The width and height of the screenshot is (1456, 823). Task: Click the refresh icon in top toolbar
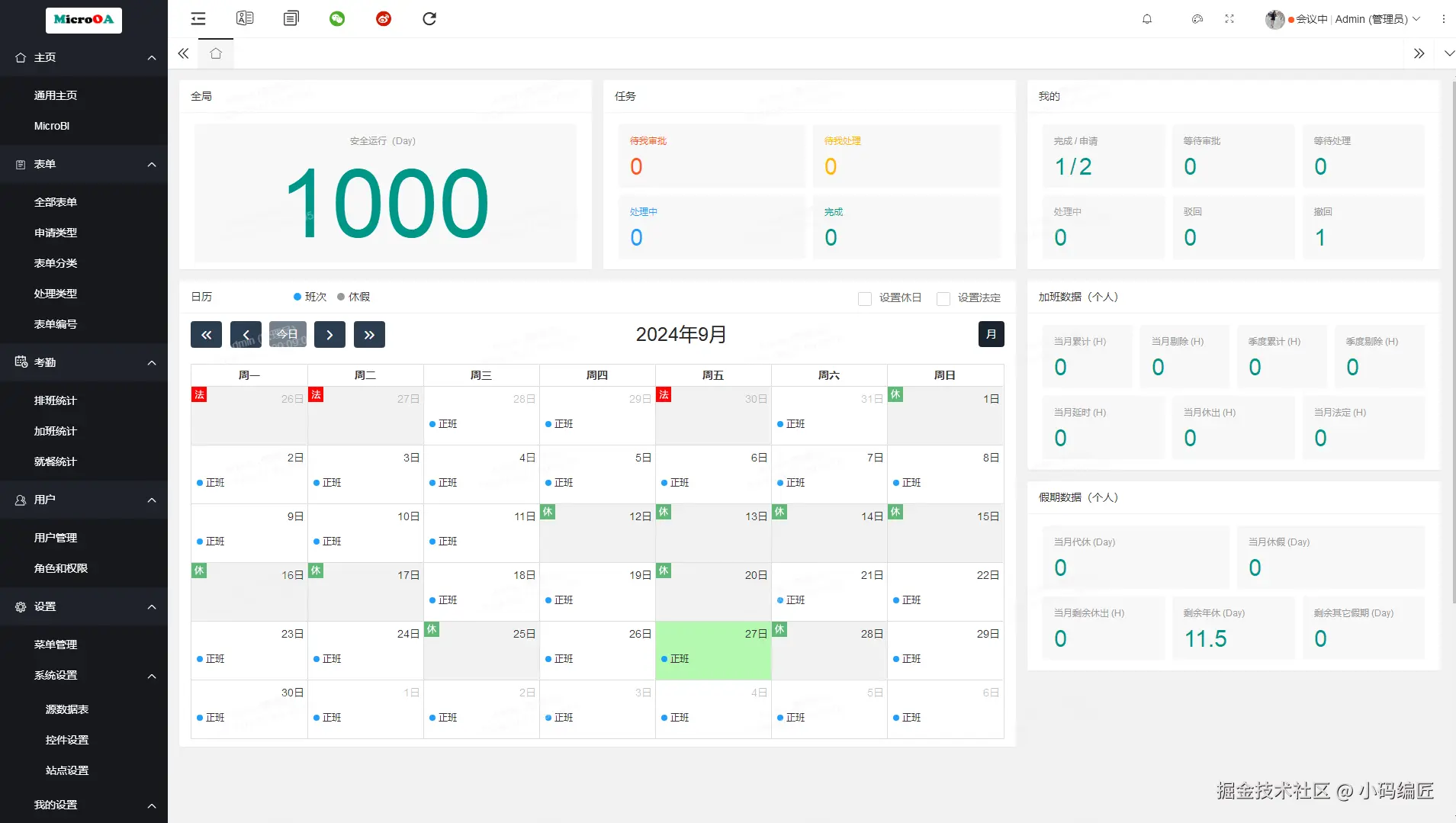429,18
